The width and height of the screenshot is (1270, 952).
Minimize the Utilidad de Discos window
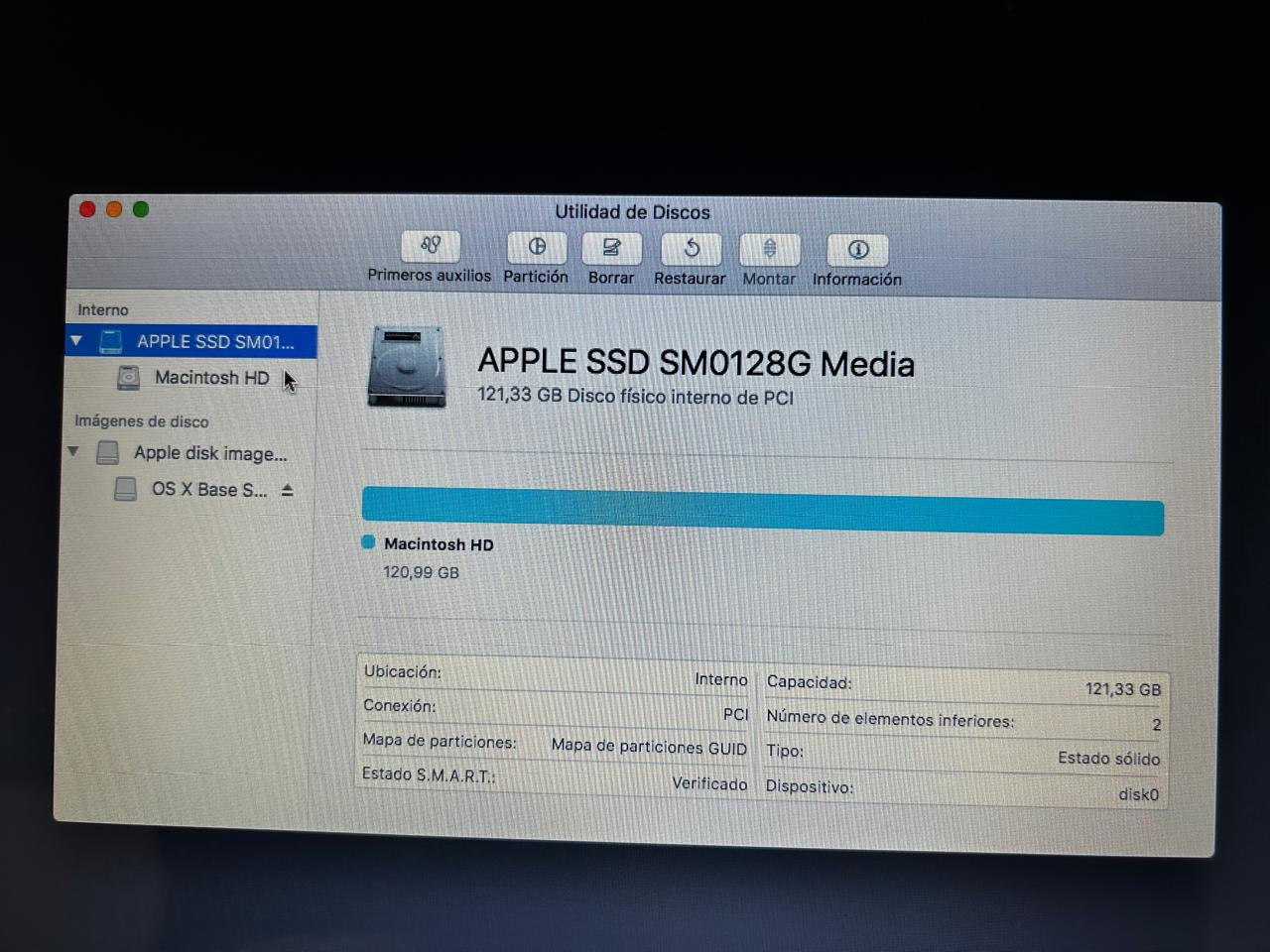[114, 209]
